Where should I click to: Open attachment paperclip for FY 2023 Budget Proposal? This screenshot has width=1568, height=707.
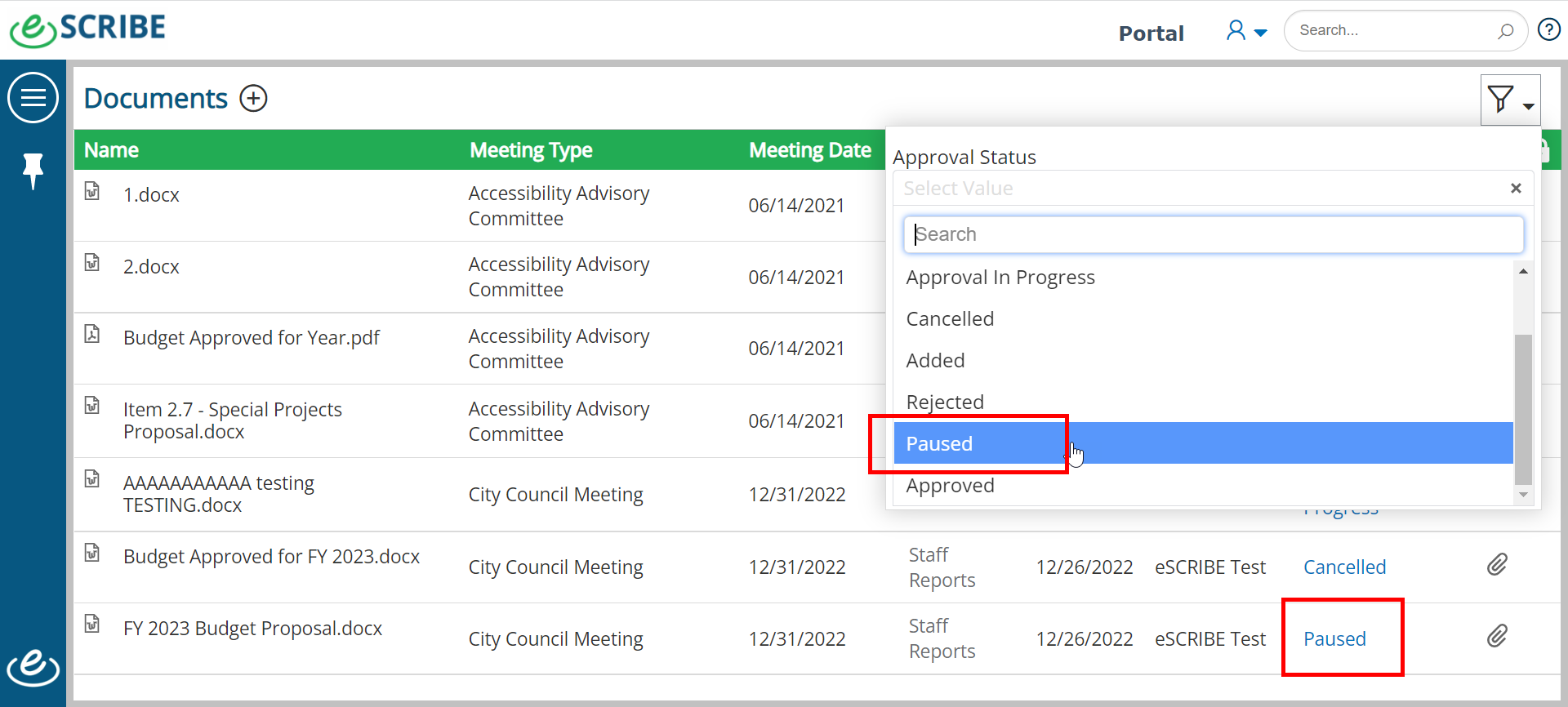pos(1497,636)
